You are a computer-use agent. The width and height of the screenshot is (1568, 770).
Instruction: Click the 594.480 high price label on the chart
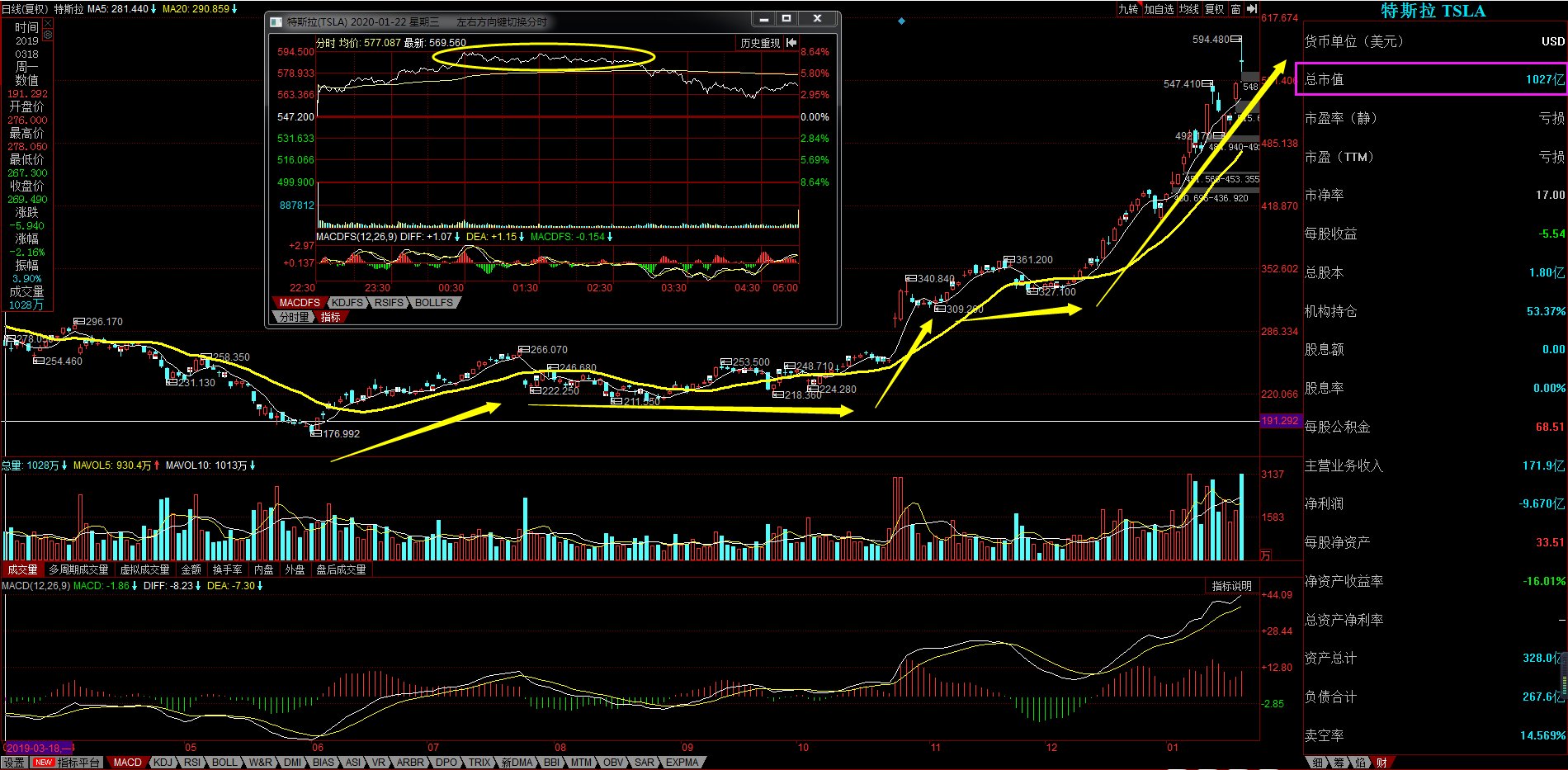click(1211, 39)
